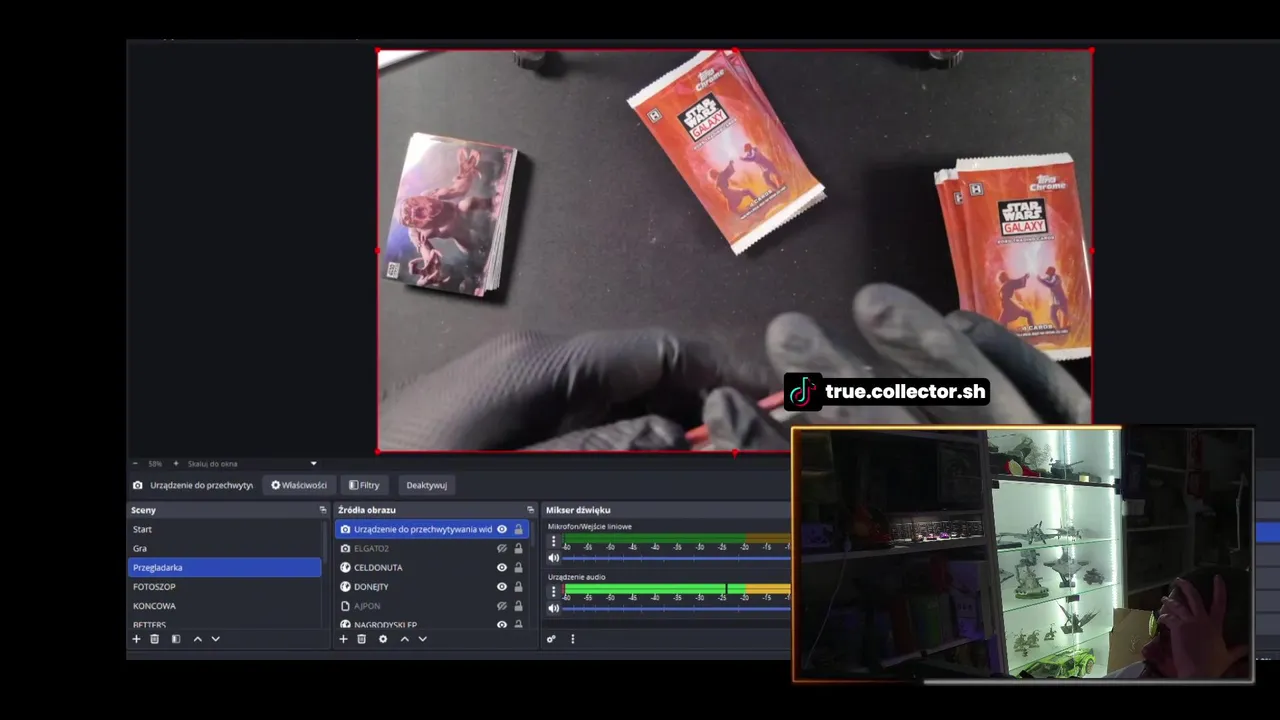Viewport: 1280px width, 720px height.
Task: Hide the Urządzenie do przechwytywania wid source via eye
Action: pyautogui.click(x=502, y=529)
